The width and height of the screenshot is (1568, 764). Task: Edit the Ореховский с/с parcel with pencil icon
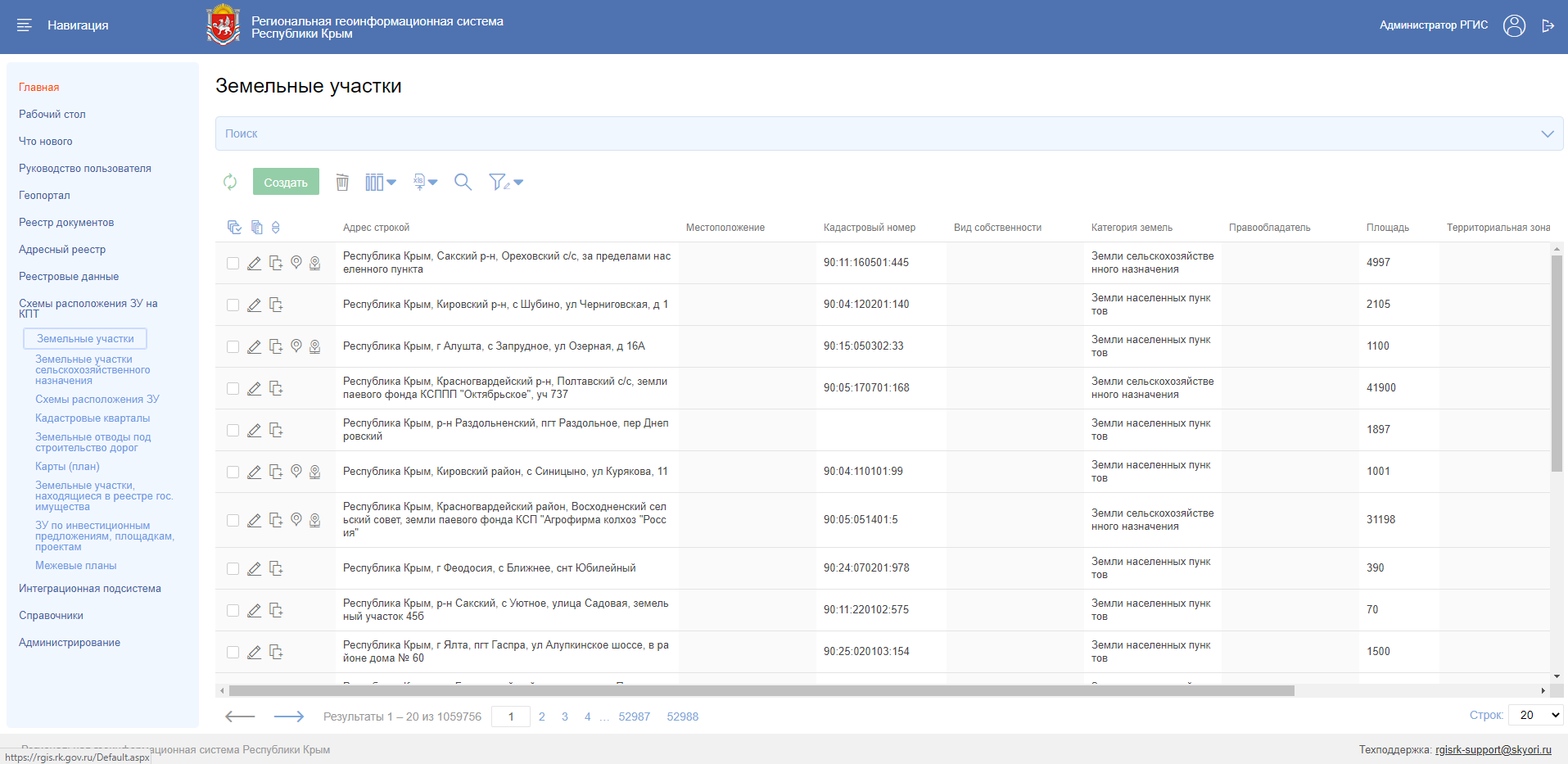255,263
